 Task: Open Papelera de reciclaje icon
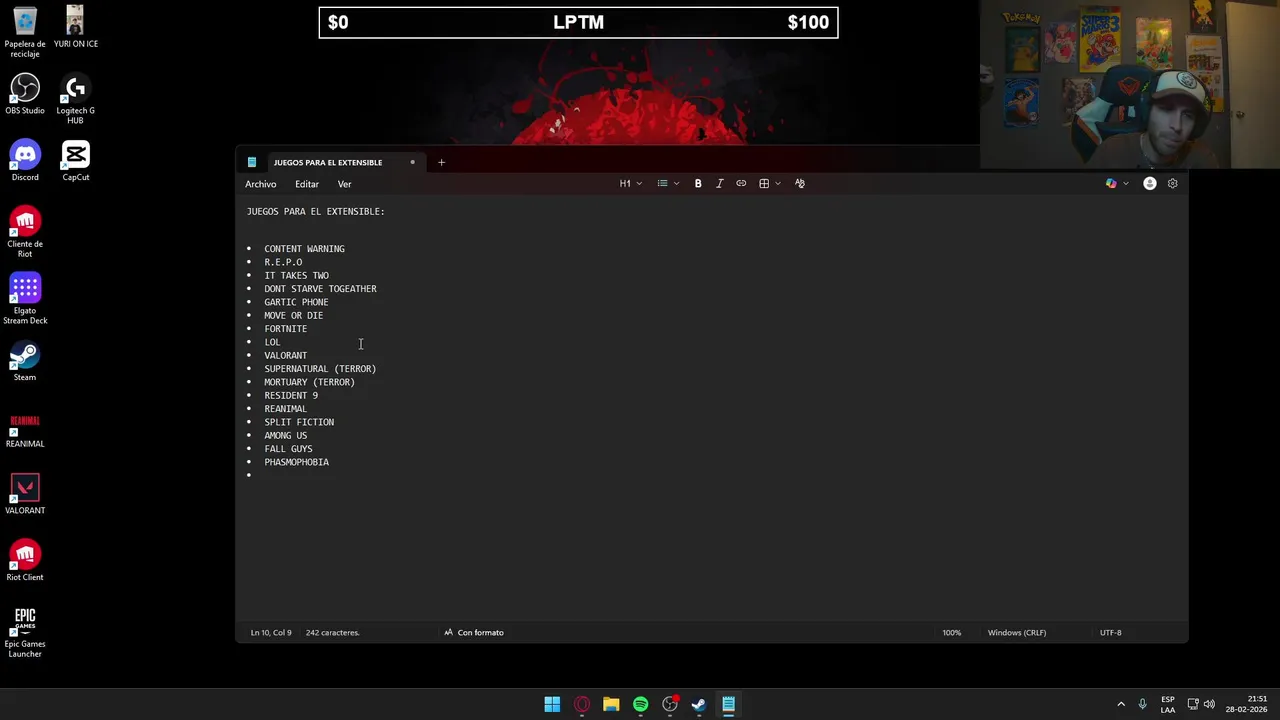click(25, 32)
